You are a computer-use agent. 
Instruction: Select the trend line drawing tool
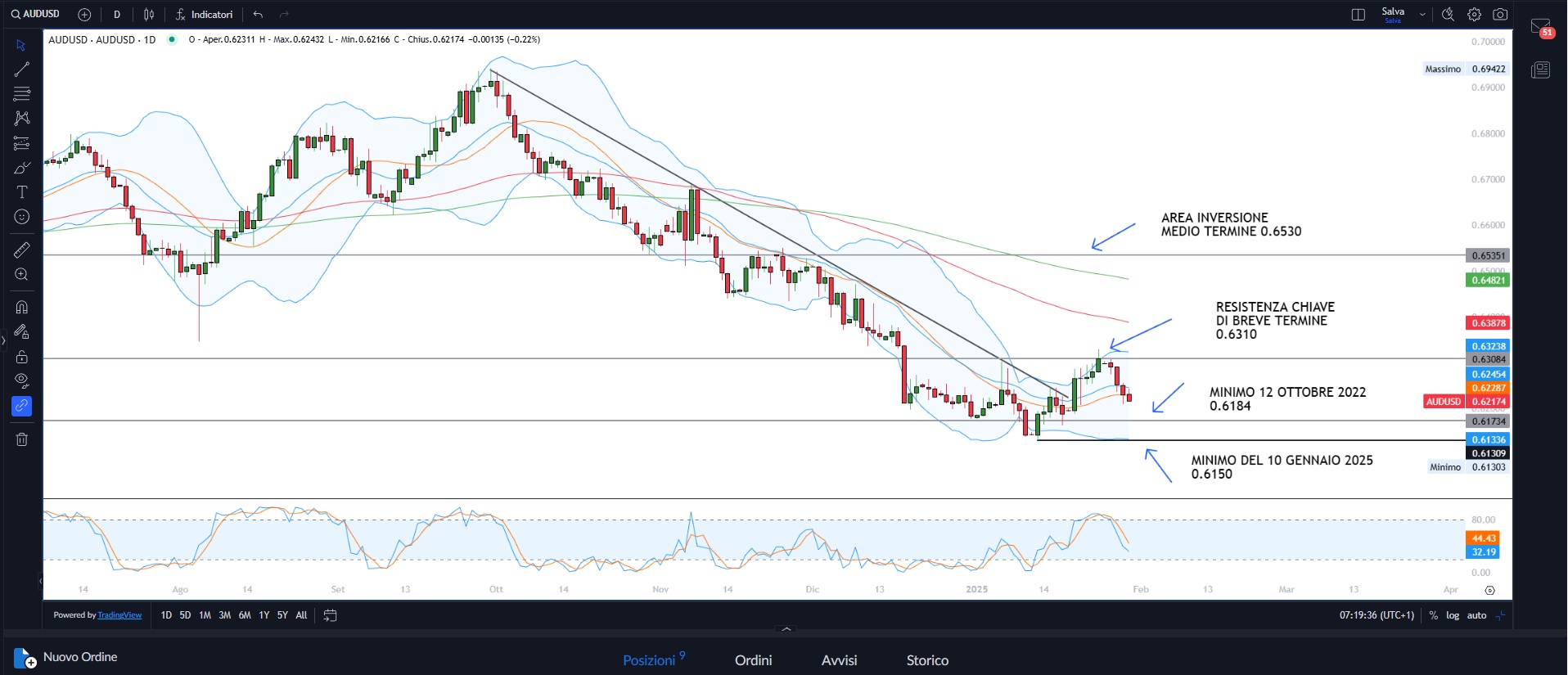[x=22, y=70]
